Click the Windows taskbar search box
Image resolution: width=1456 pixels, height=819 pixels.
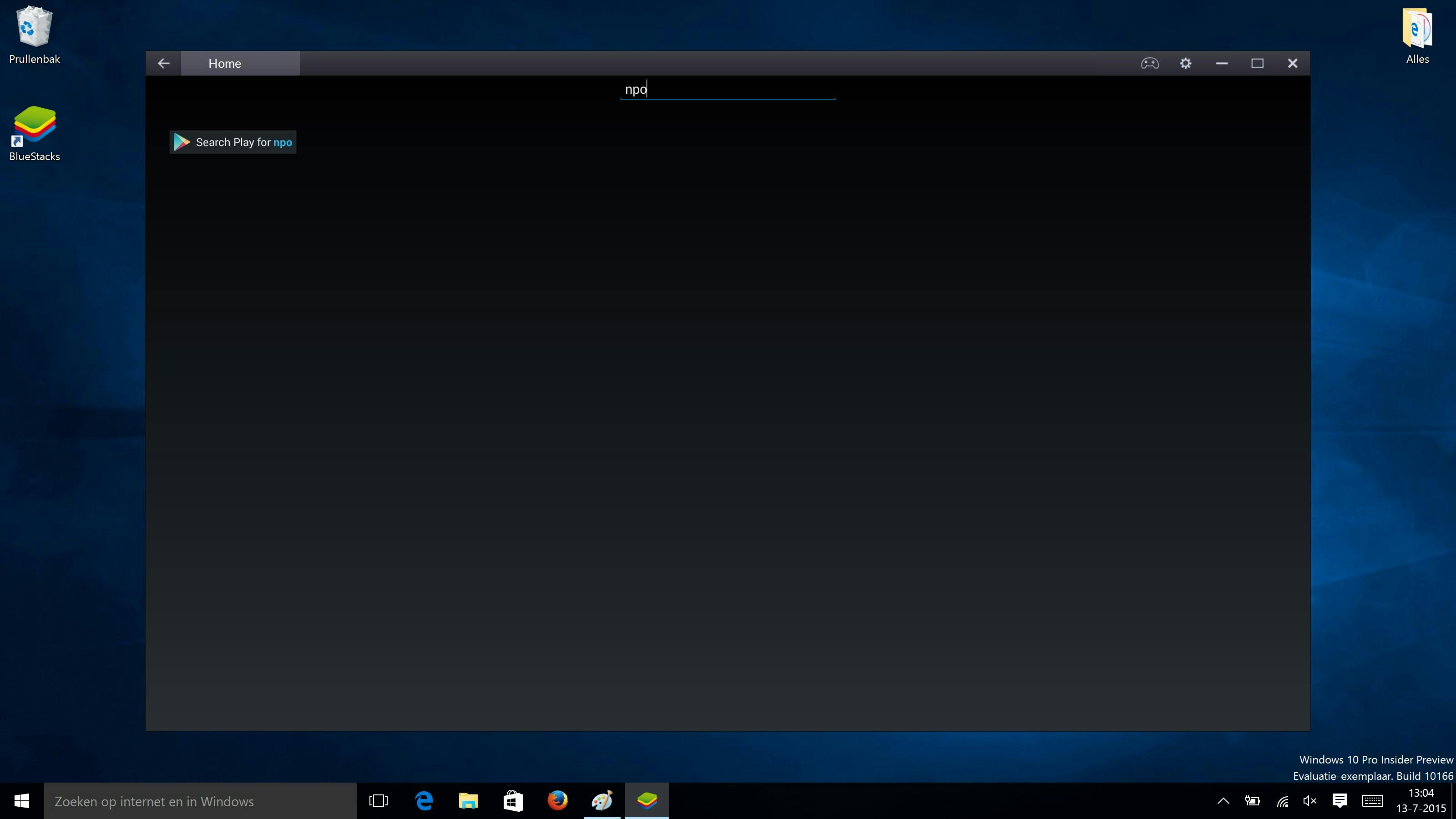[x=200, y=801]
